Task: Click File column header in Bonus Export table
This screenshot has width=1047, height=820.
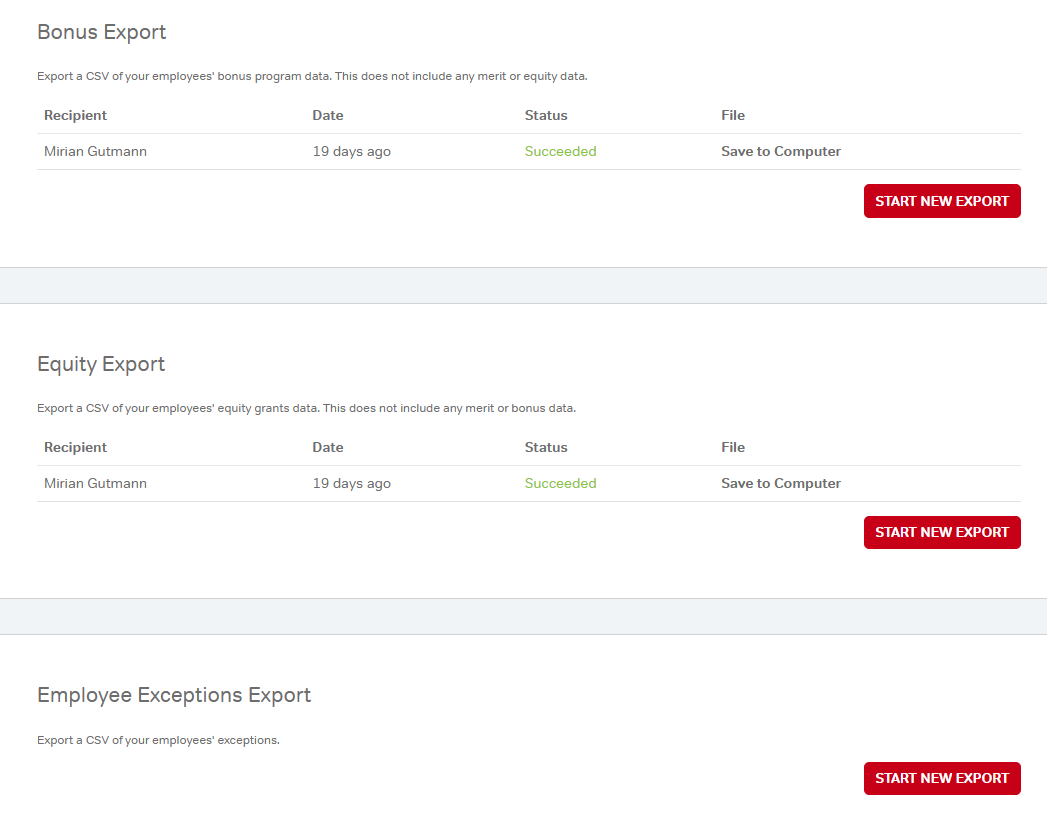Action: (732, 115)
